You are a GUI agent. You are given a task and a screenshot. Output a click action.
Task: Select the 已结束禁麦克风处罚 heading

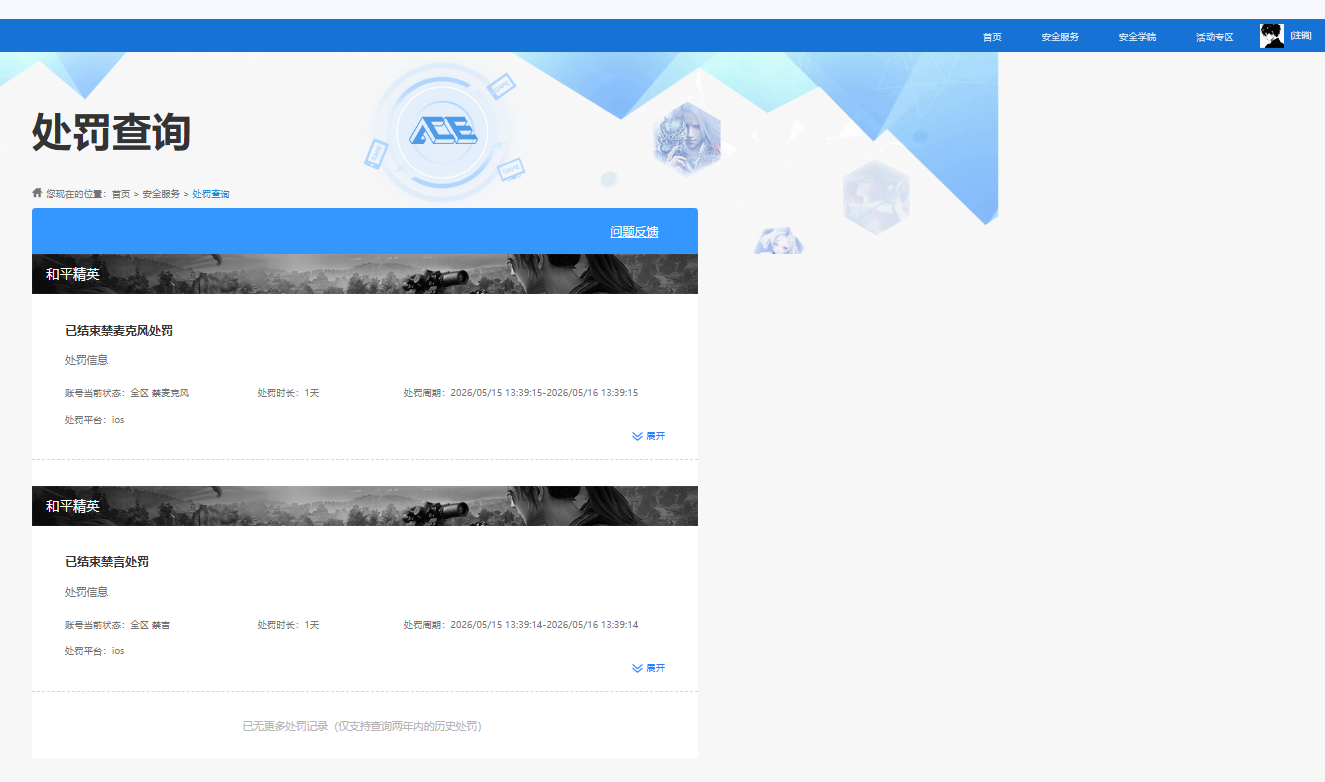(119, 331)
